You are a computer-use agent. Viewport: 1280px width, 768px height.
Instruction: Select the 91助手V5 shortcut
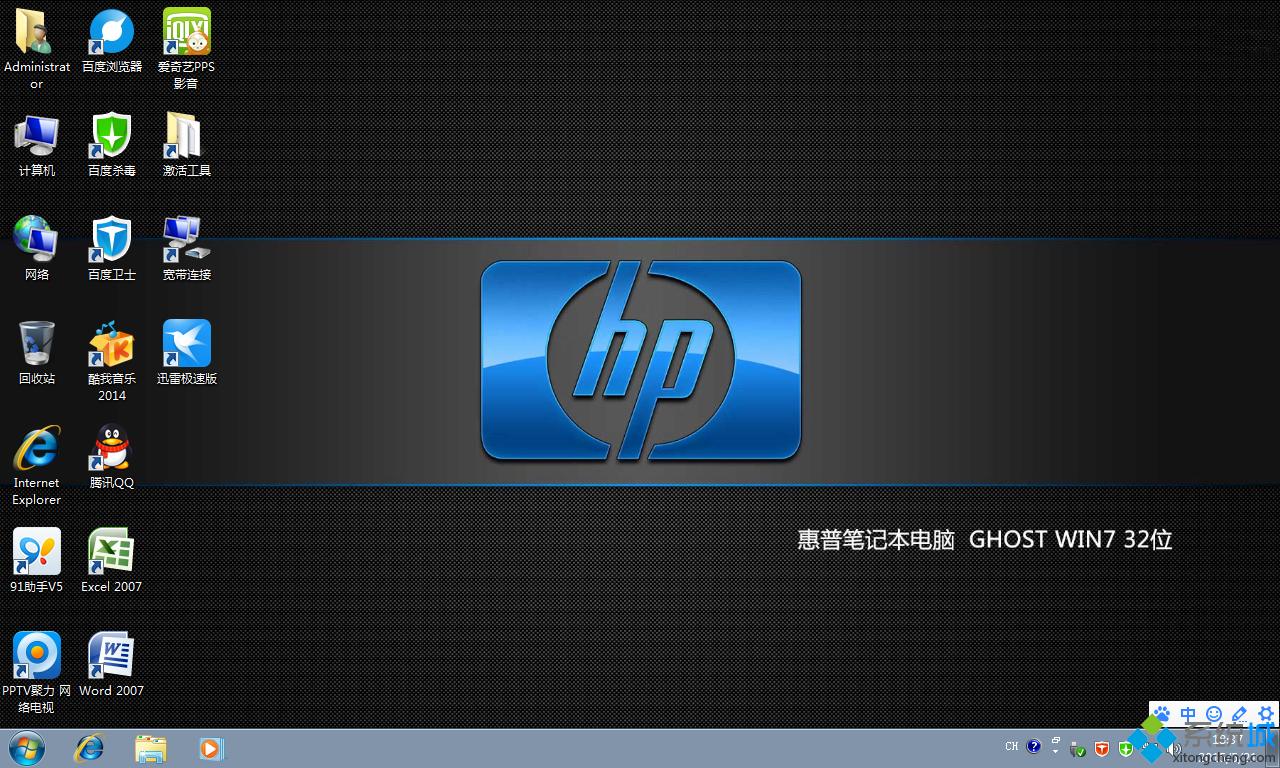tap(37, 552)
